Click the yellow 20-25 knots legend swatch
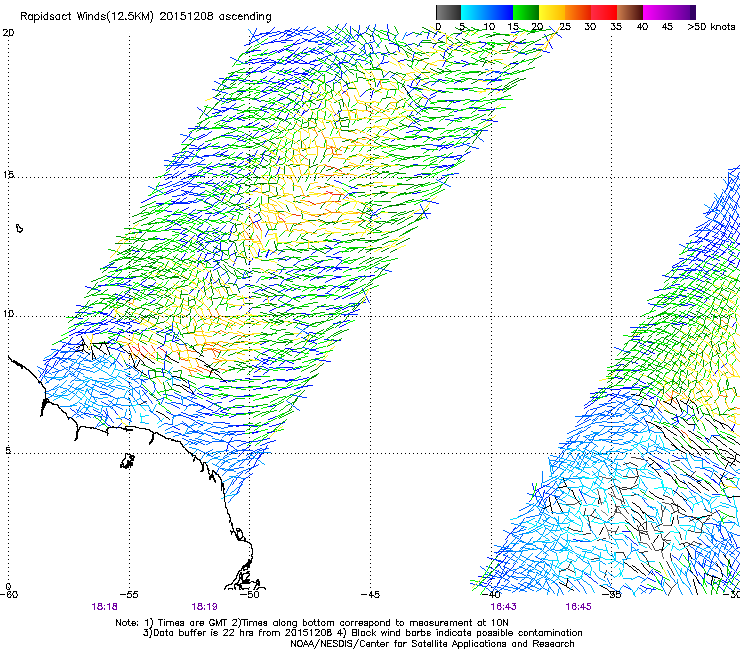 tap(552, 12)
